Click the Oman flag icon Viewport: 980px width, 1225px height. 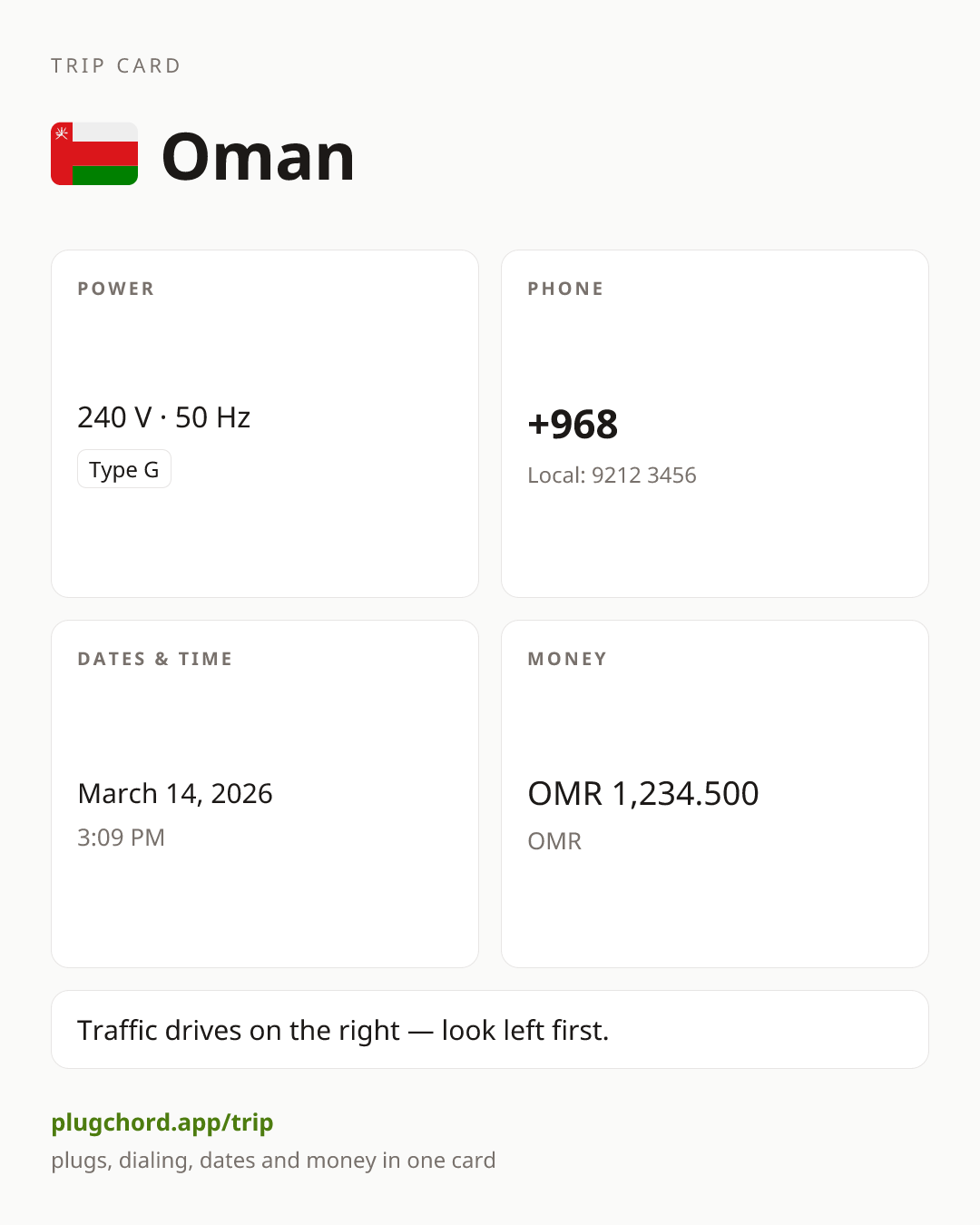[x=94, y=154]
